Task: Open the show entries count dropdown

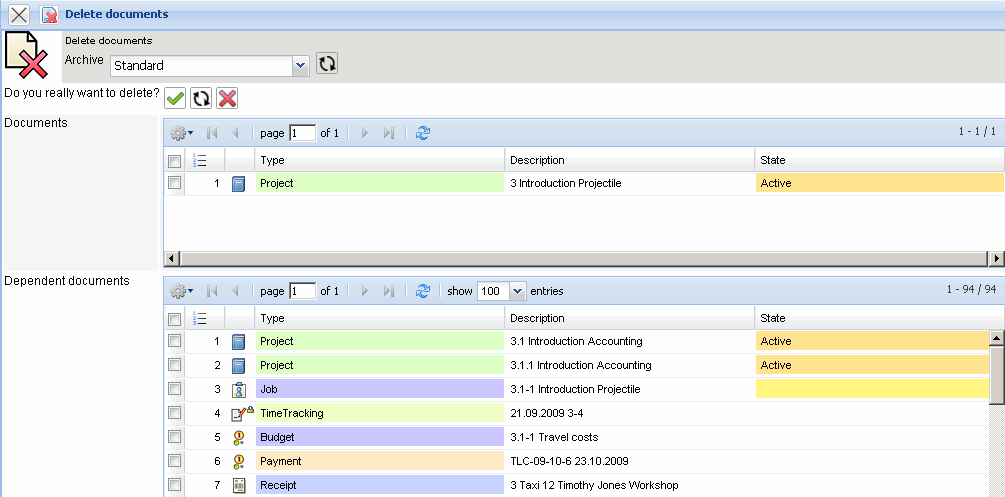Action: click(517, 291)
